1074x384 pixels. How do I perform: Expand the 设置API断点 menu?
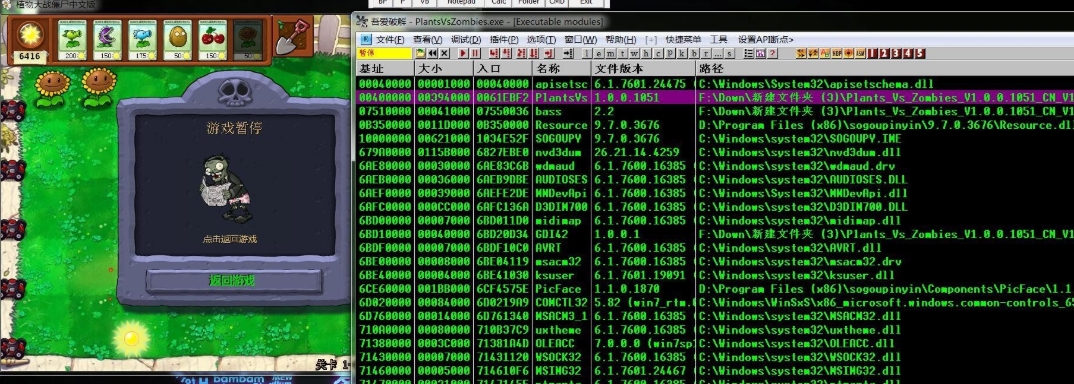pyautogui.click(x=765, y=40)
